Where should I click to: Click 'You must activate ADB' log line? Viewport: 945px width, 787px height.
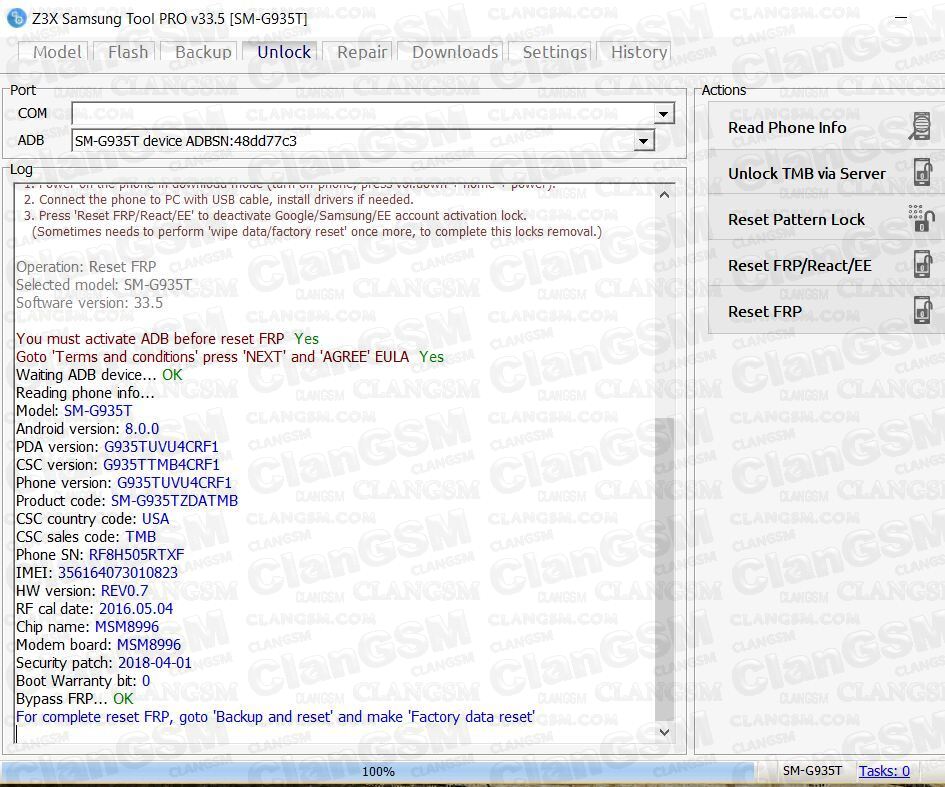point(168,339)
